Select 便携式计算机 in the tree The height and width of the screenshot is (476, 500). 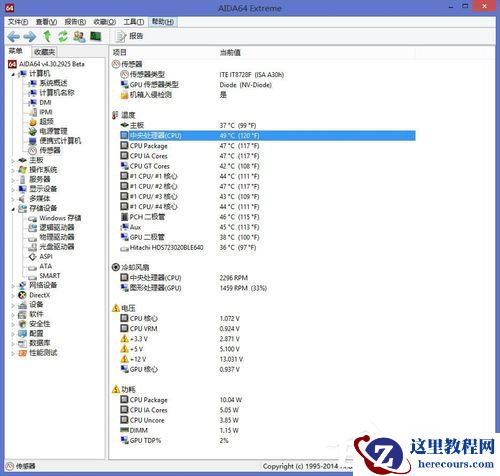pos(60,141)
